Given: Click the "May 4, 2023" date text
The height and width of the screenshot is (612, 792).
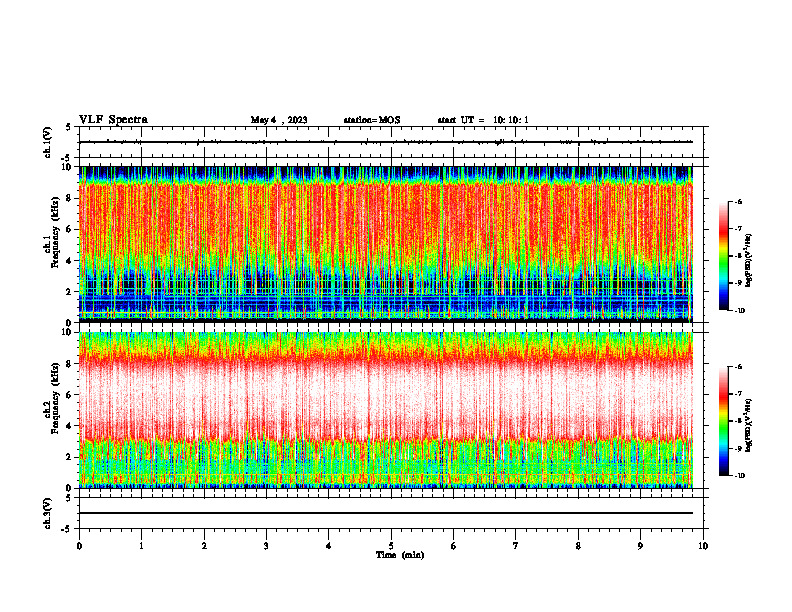Looking at the screenshot, I should point(279,120).
